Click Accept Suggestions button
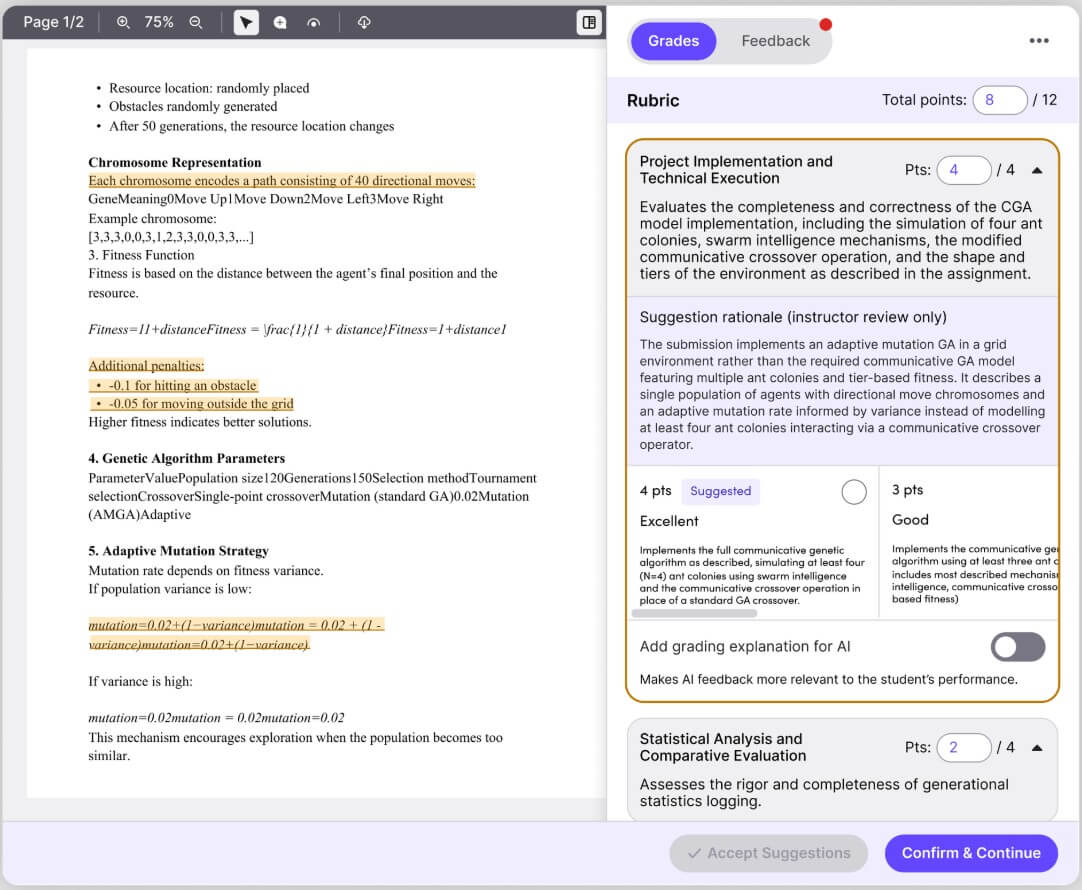 coord(768,853)
